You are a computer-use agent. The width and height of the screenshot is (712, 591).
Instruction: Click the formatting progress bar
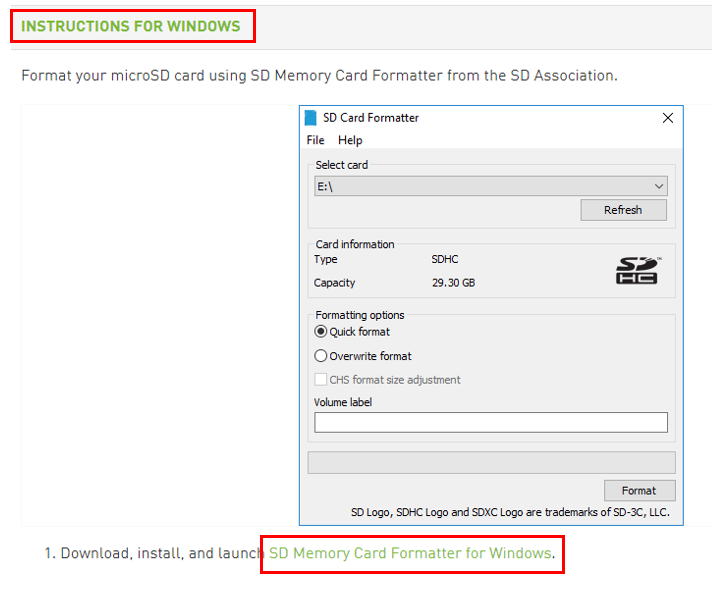[x=491, y=463]
